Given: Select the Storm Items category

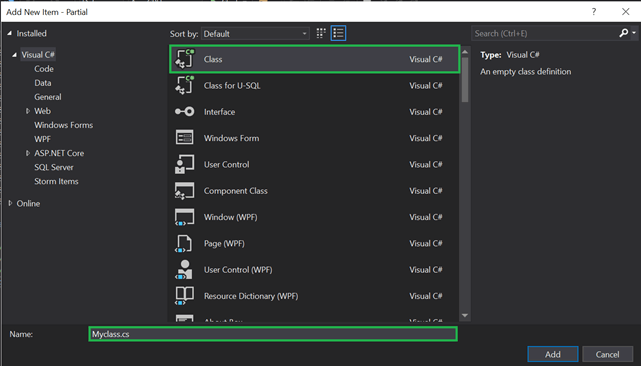Looking at the screenshot, I should 56,181.
